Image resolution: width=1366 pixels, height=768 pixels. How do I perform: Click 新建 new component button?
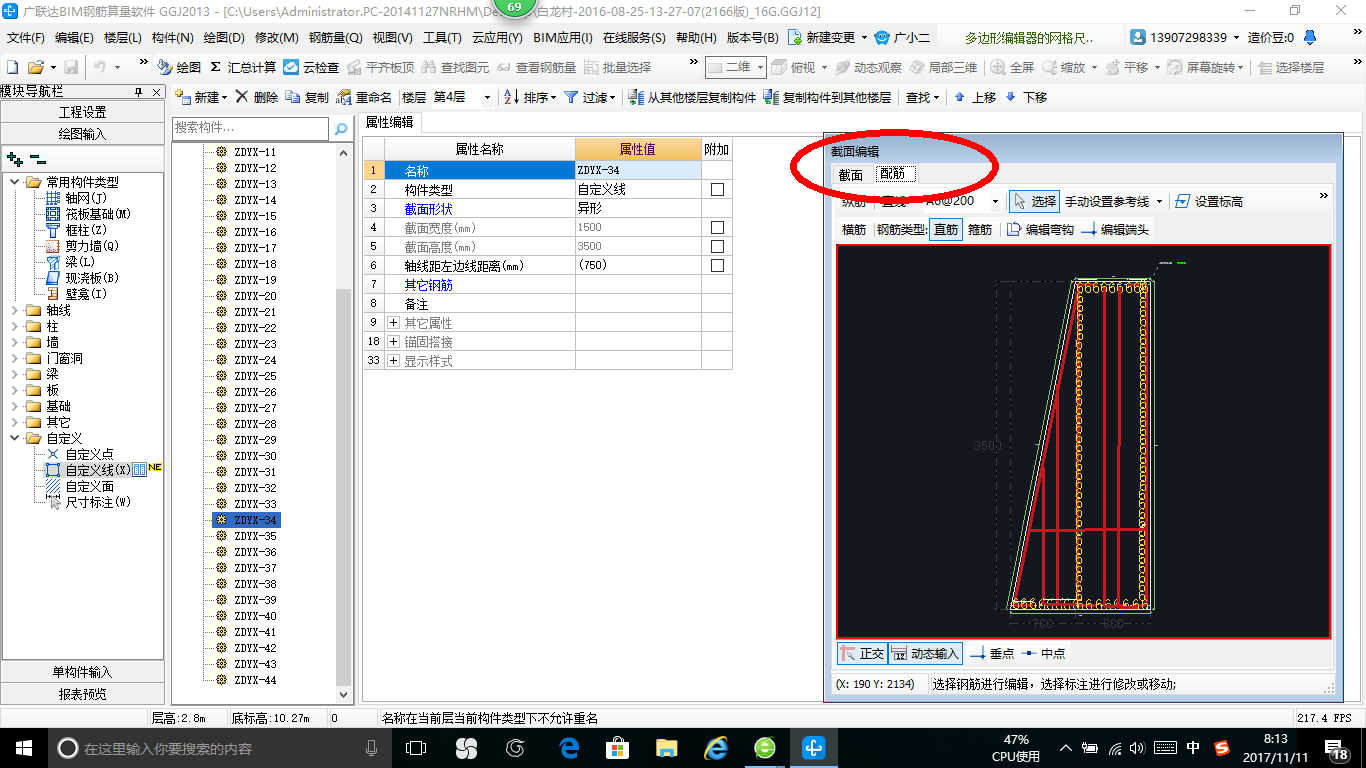pos(201,97)
